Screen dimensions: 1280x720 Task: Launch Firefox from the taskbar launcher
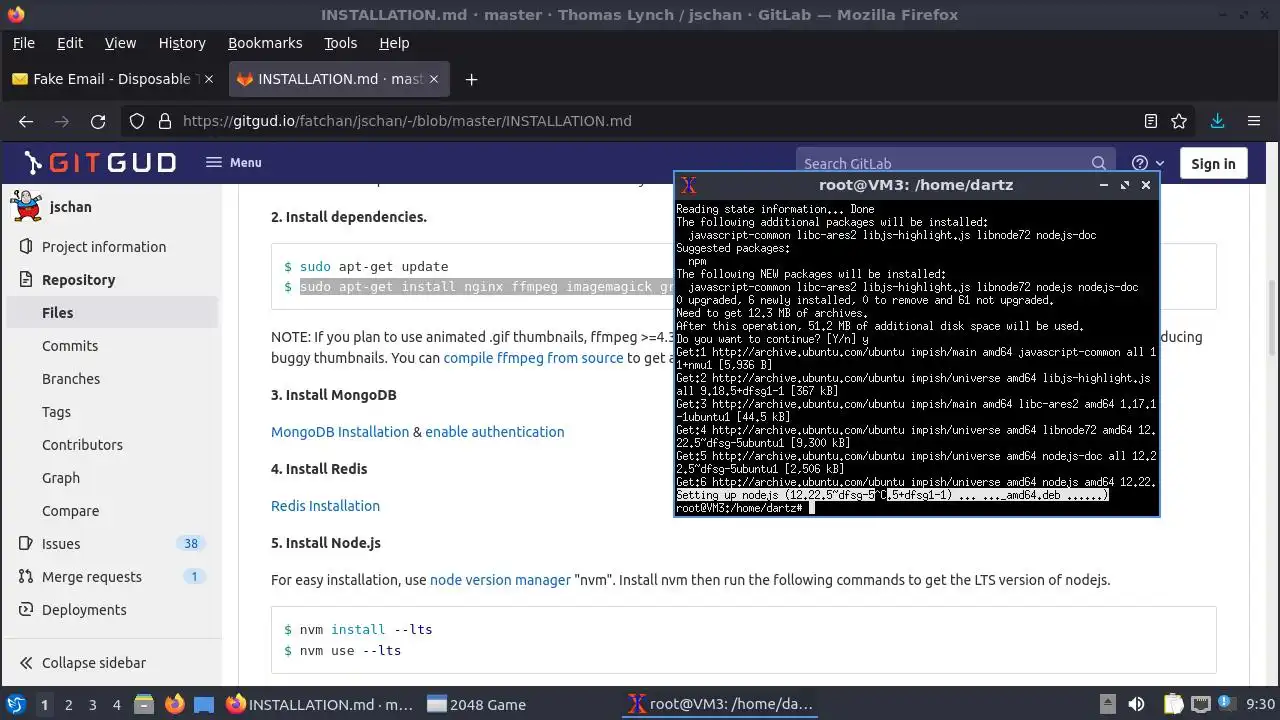pos(175,704)
